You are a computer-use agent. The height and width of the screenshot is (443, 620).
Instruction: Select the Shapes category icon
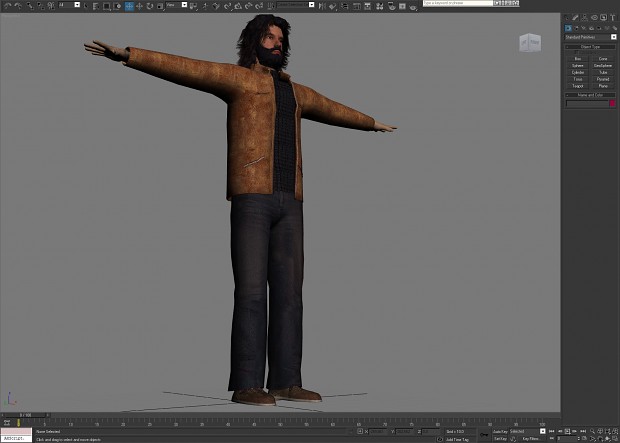tap(576, 28)
